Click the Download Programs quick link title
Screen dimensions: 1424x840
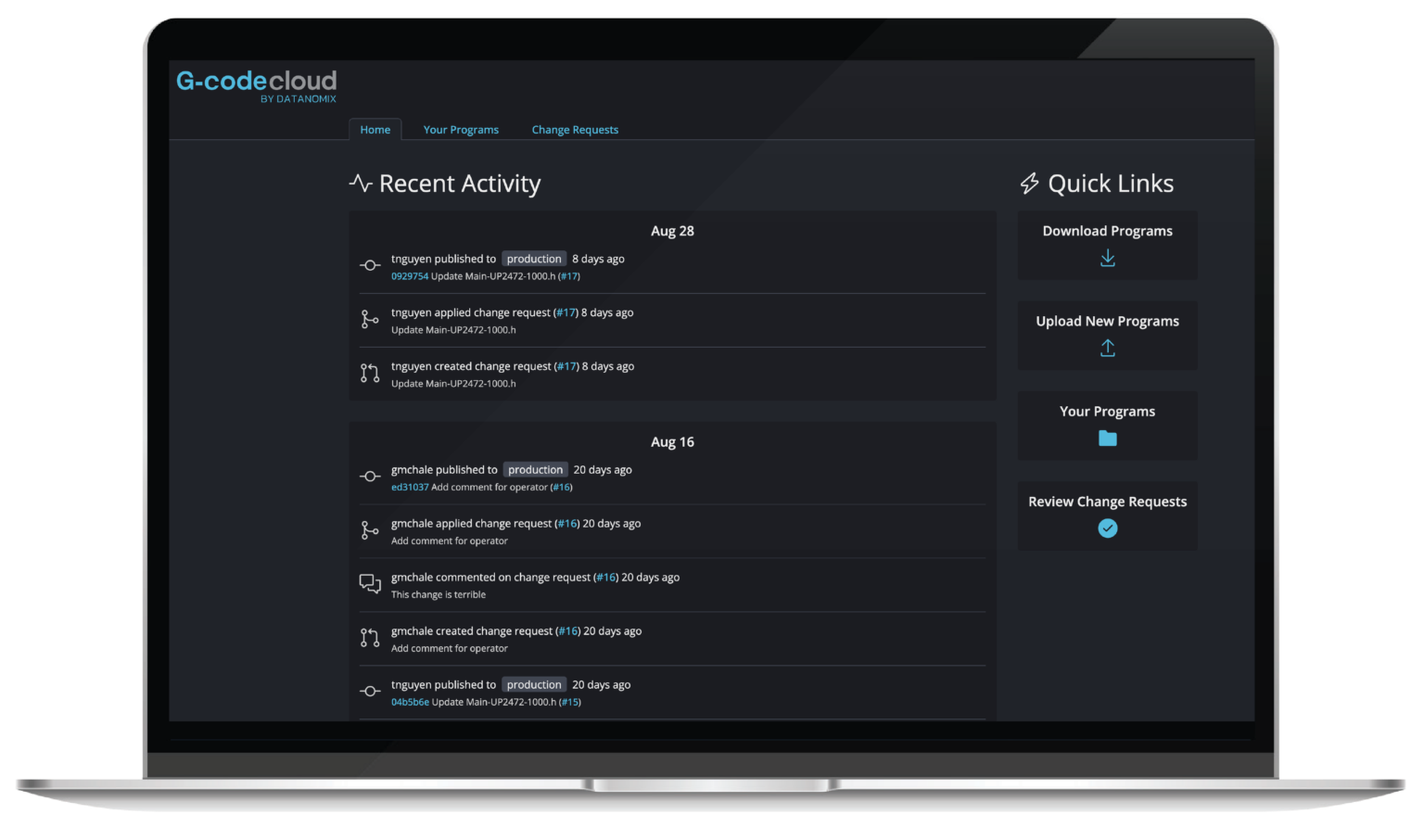point(1107,231)
